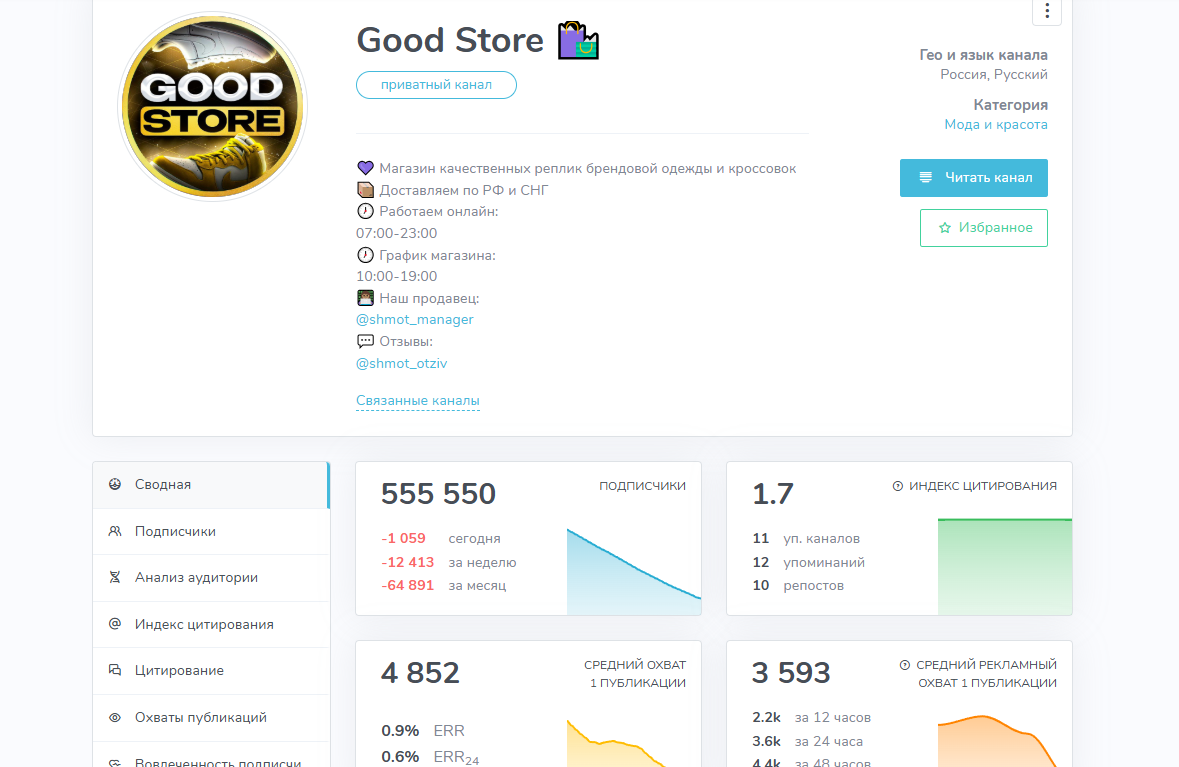The width and height of the screenshot is (1179, 767).
Task: Open the three-dot options menu
Action: click(1047, 11)
